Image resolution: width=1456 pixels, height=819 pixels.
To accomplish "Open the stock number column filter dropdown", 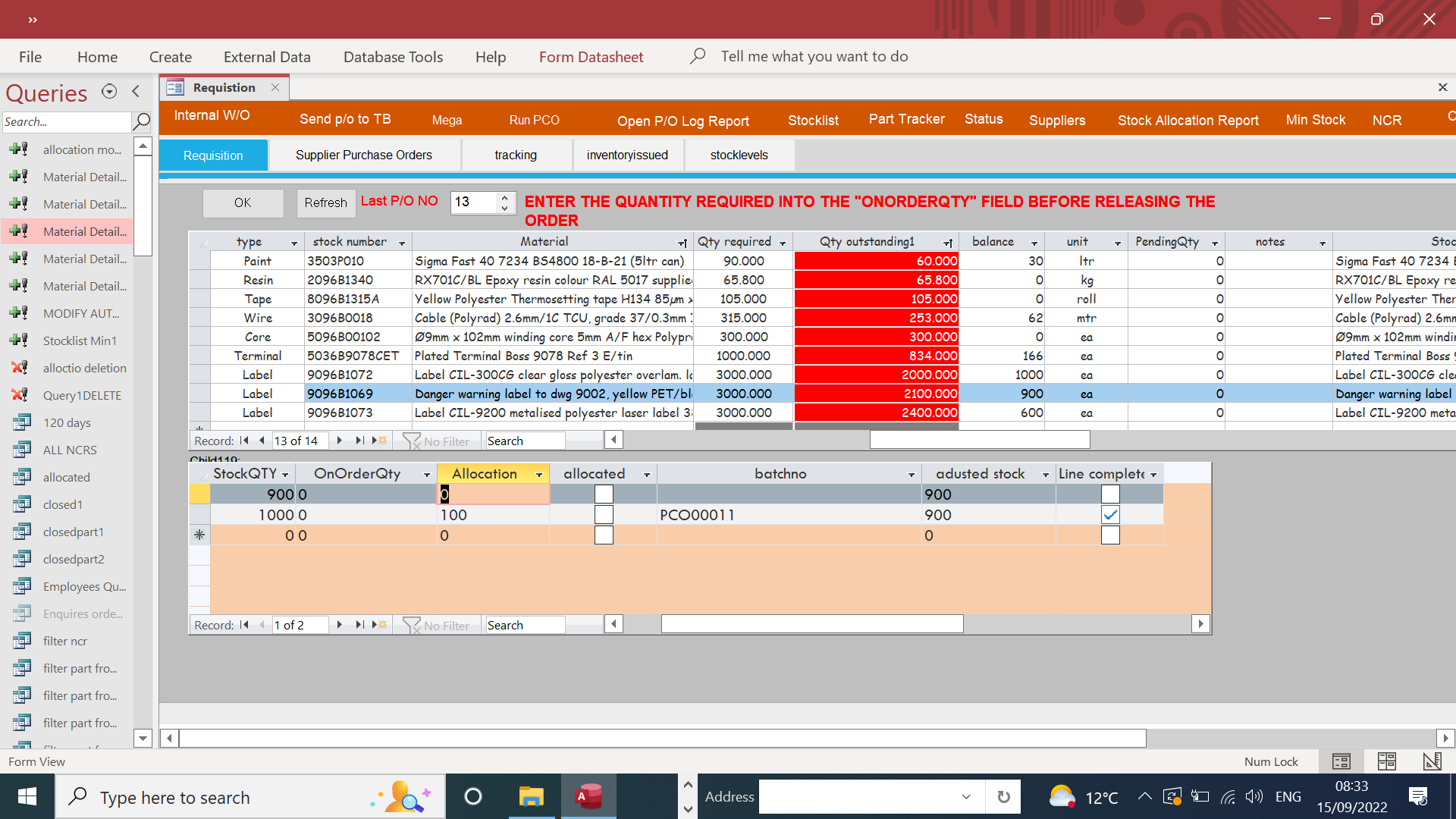I will tap(402, 243).
